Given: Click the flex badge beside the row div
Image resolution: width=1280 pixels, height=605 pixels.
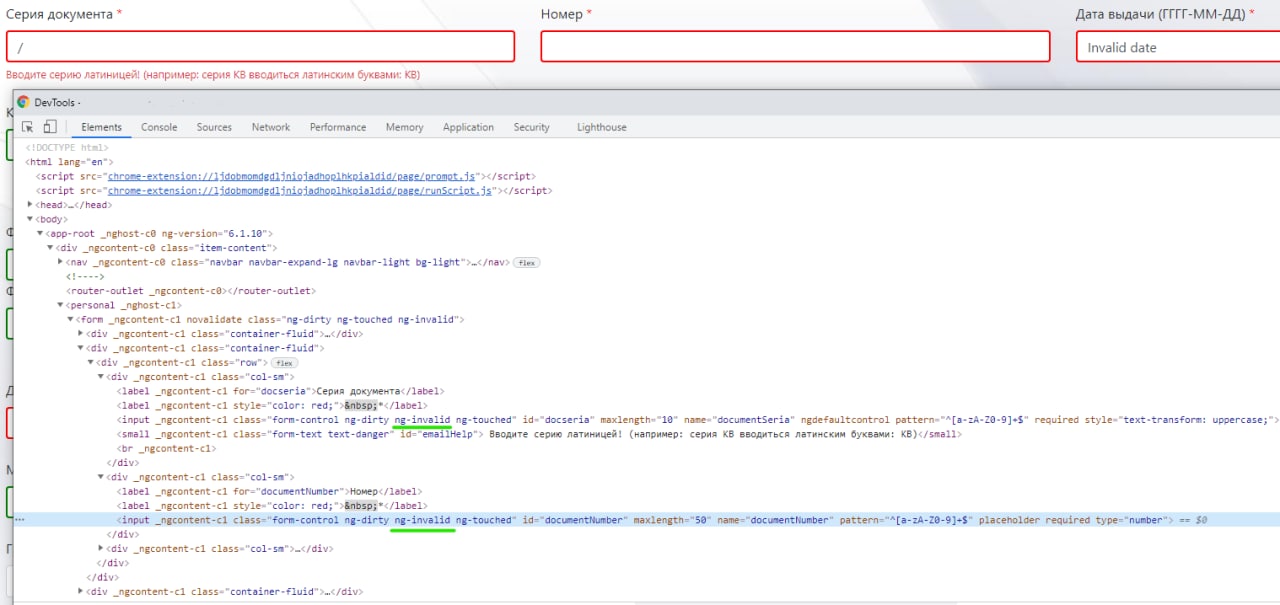Looking at the screenshot, I should pyautogui.click(x=285, y=362).
